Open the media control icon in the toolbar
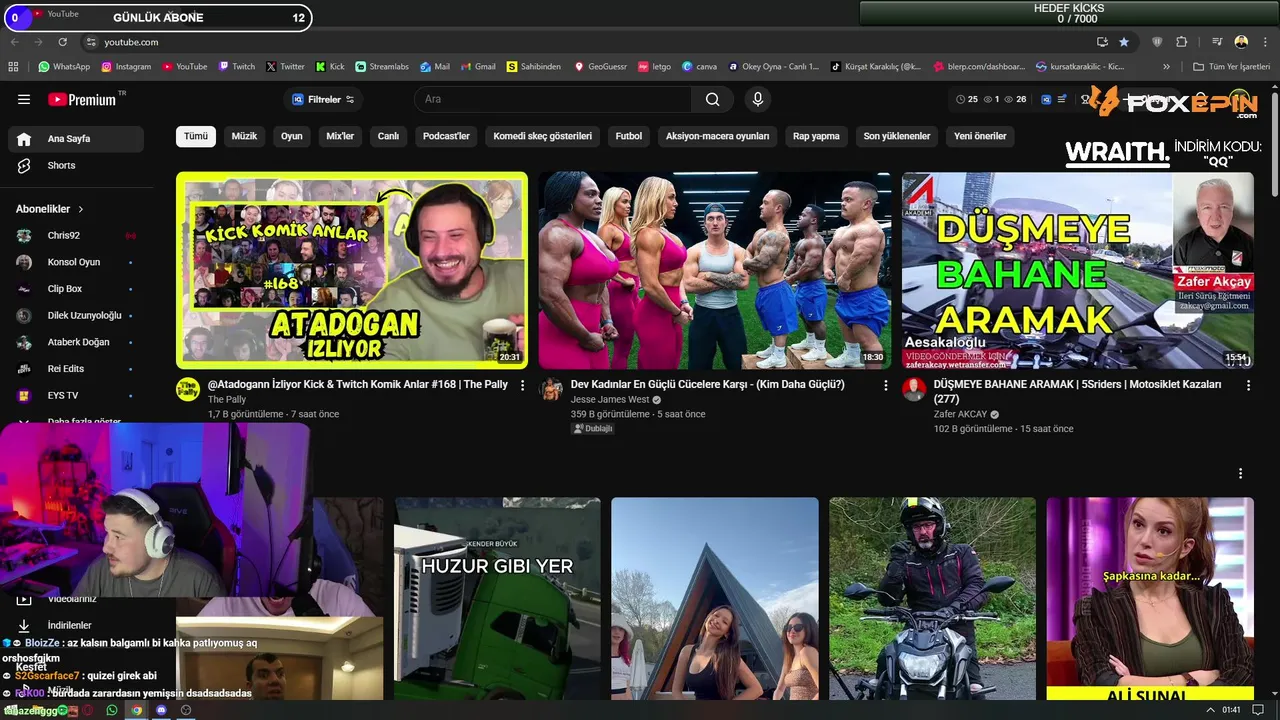 click(x=1217, y=42)
